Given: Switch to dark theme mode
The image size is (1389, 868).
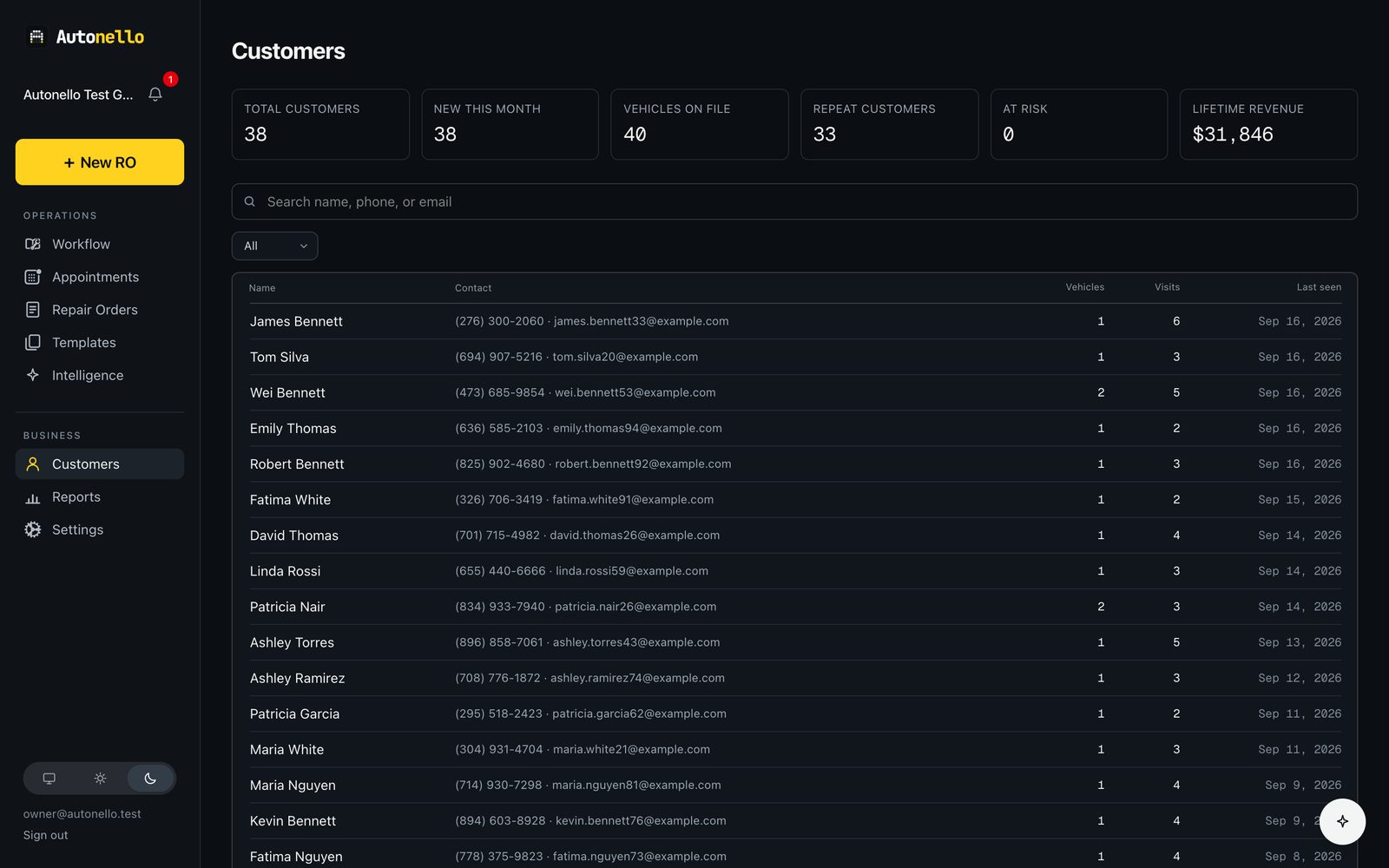Looking at the screenshot, I should click(150, 779).
